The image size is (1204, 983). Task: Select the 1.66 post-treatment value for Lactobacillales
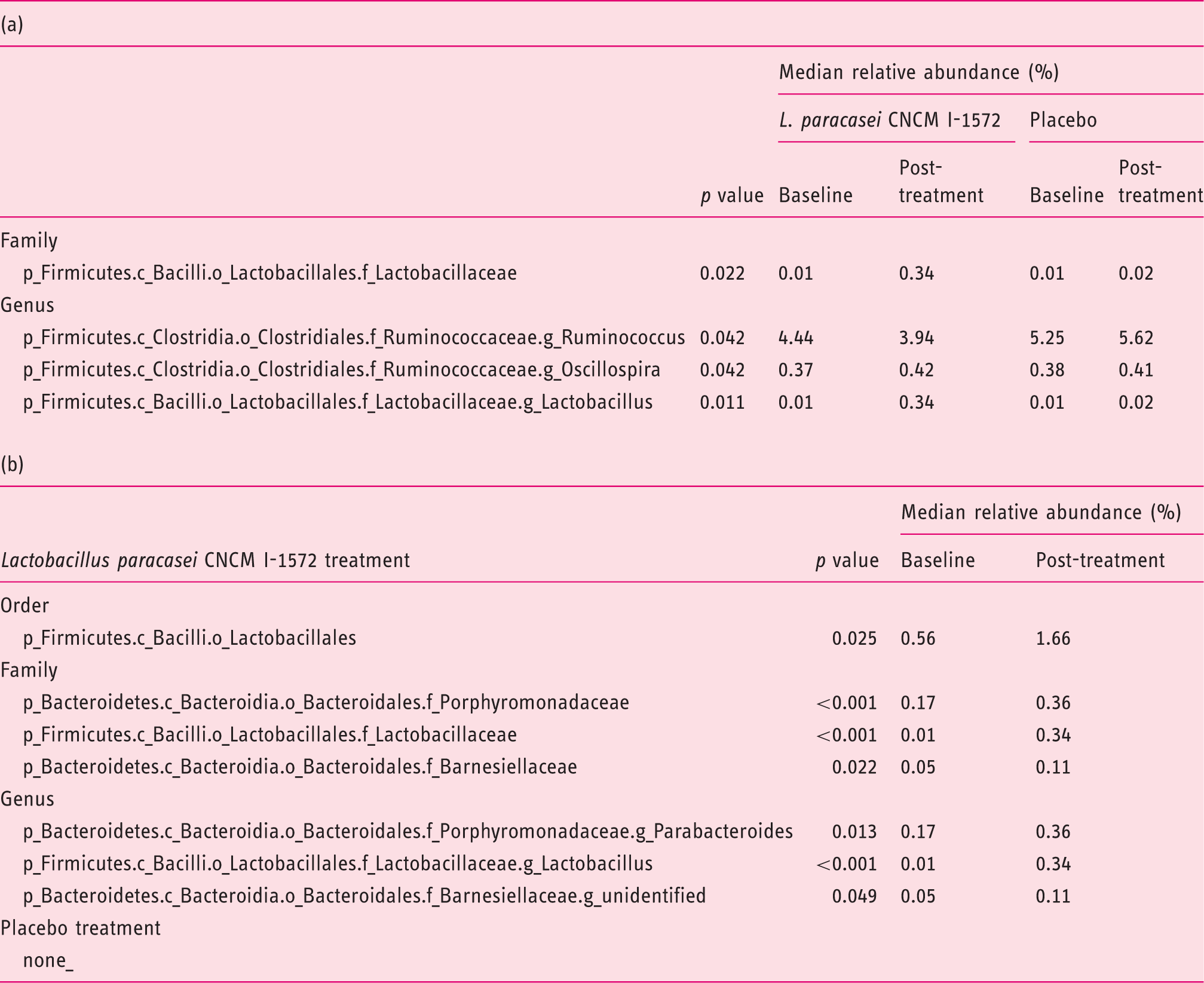[1053, 638]
